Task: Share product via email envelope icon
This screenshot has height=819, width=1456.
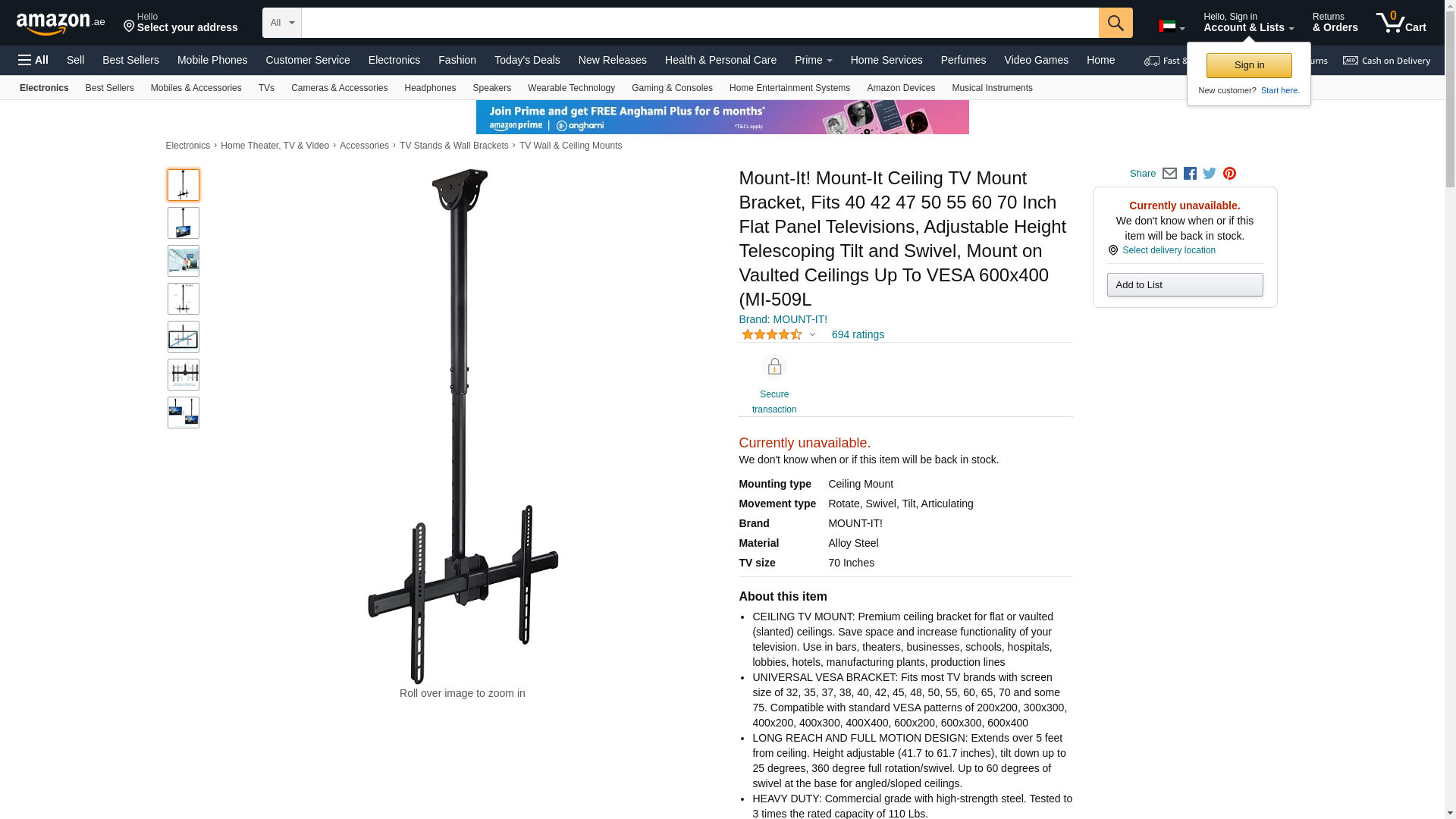Action: coord(1169,174)
